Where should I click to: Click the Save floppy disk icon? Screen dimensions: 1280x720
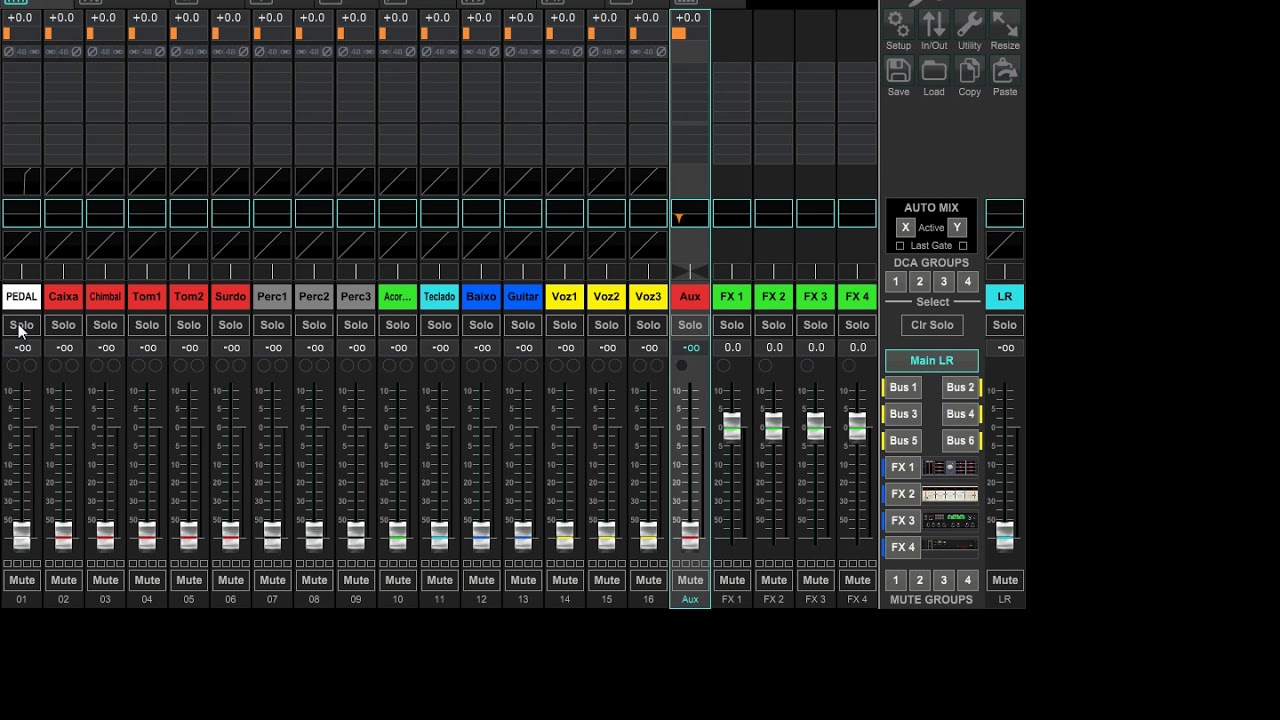tap(898, 71)
